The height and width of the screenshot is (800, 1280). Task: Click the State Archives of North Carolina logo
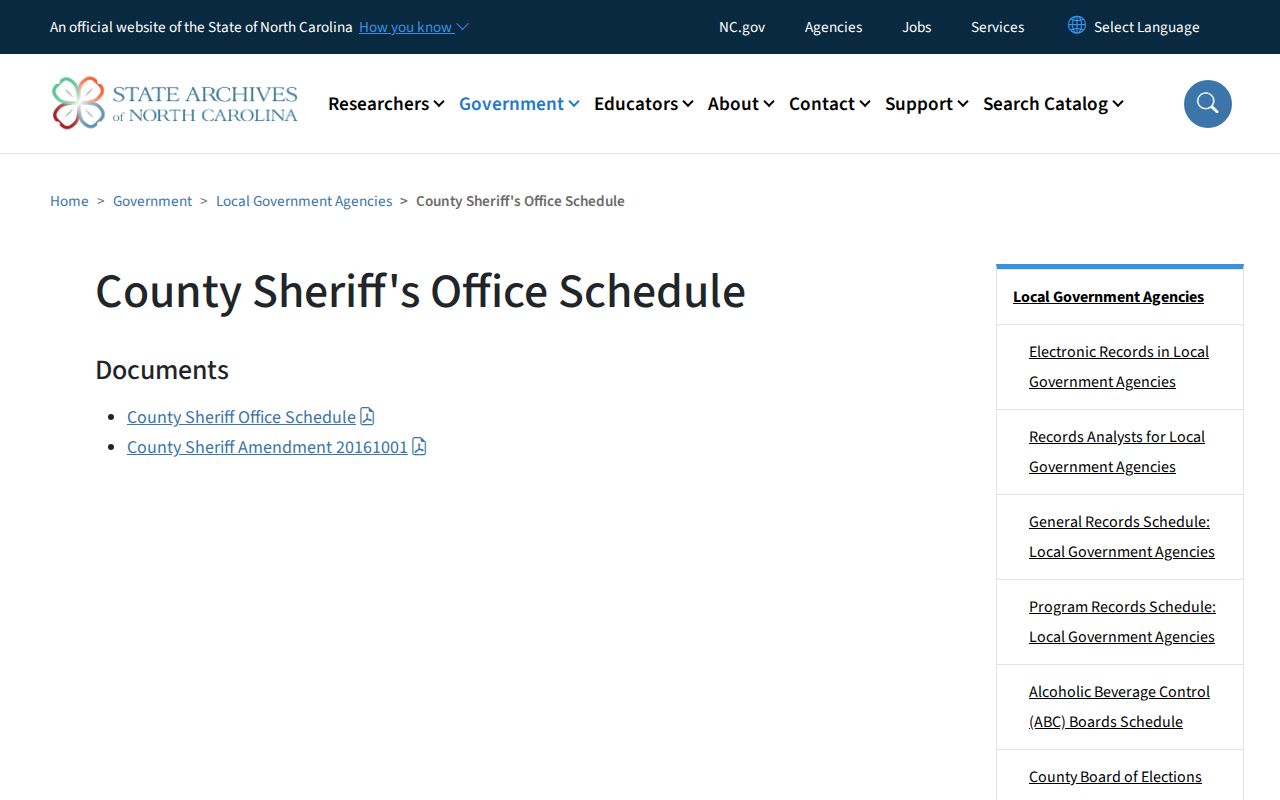click(175, 103)
